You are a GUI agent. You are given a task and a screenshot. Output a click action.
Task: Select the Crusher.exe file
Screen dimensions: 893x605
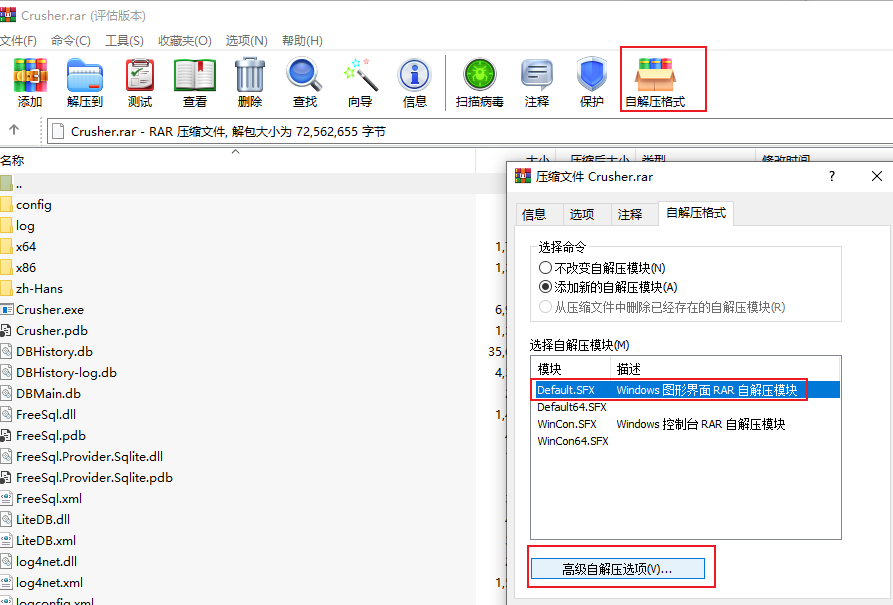pos(50,310)
